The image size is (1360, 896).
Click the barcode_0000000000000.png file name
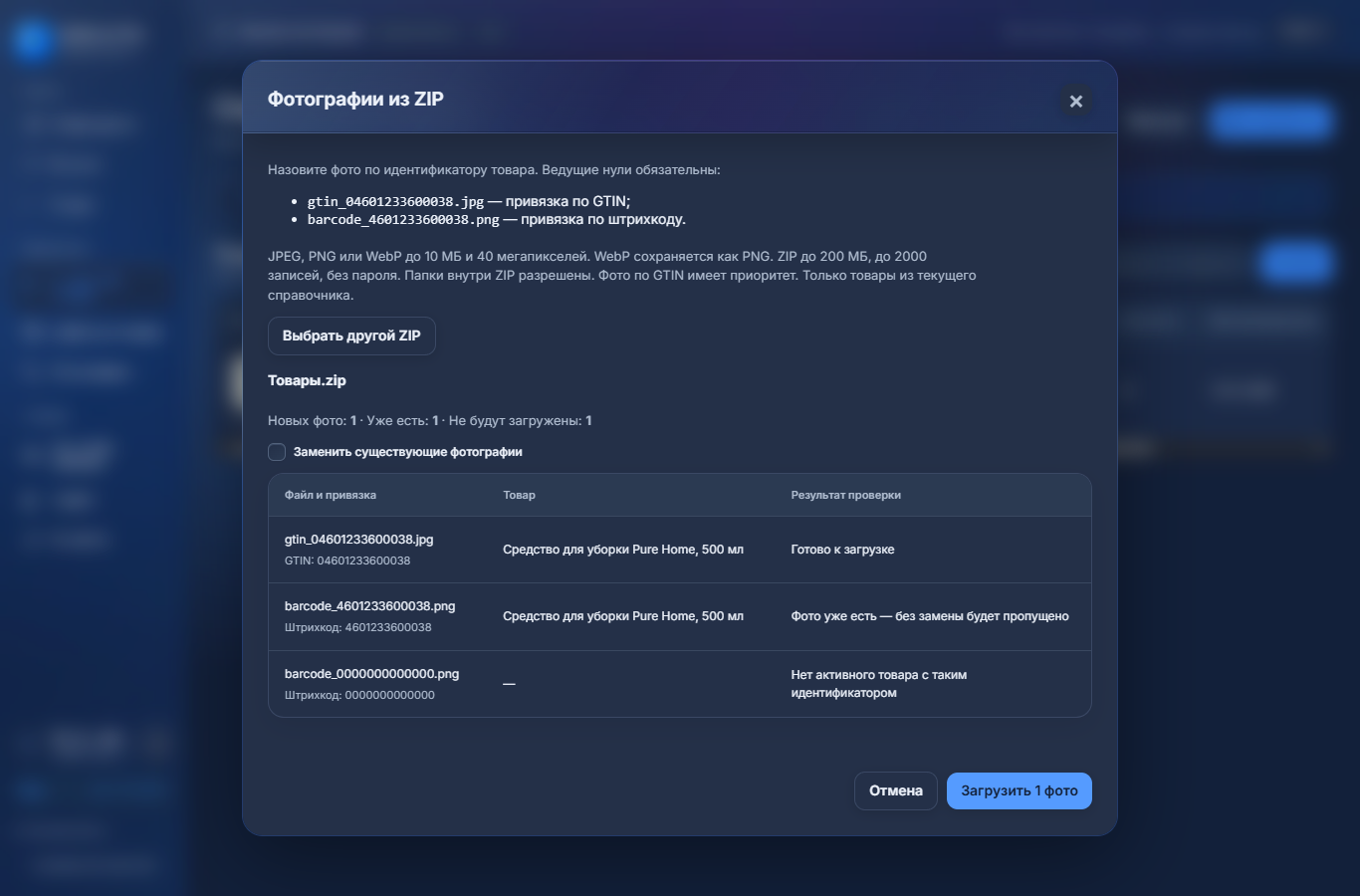[x=372, y=674]
